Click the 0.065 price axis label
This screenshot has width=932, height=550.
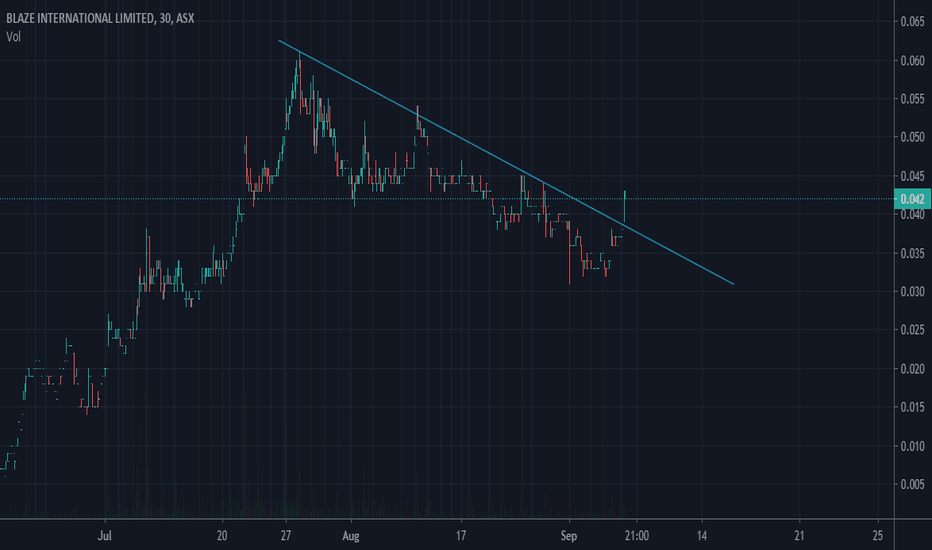pos(912,22)
